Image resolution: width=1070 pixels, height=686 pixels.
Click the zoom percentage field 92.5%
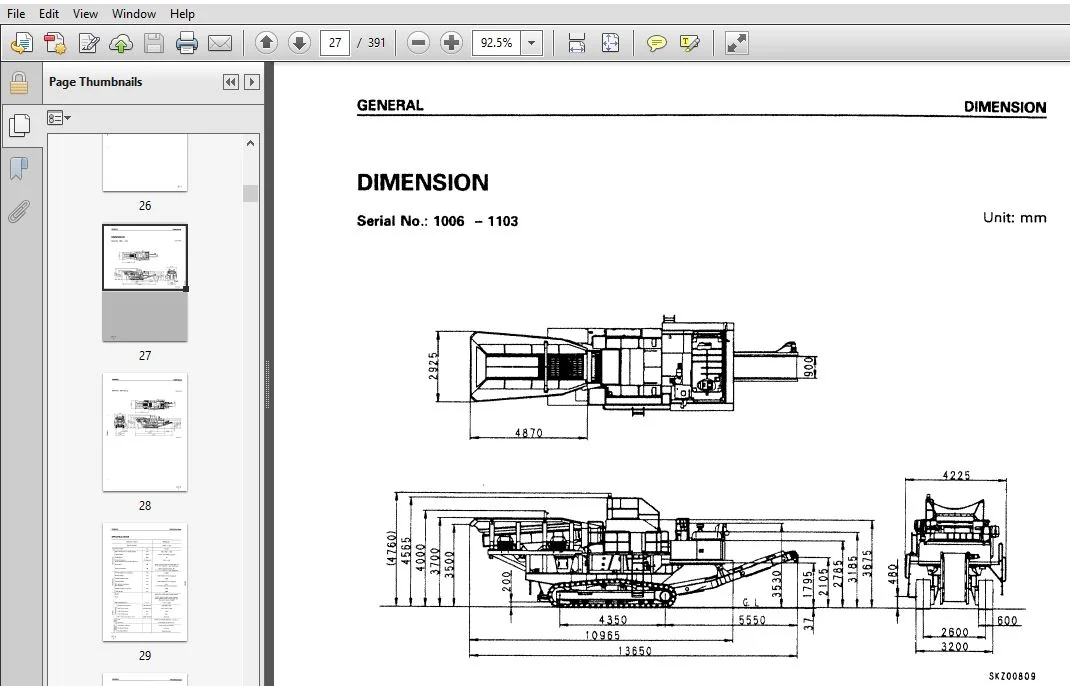496,43
